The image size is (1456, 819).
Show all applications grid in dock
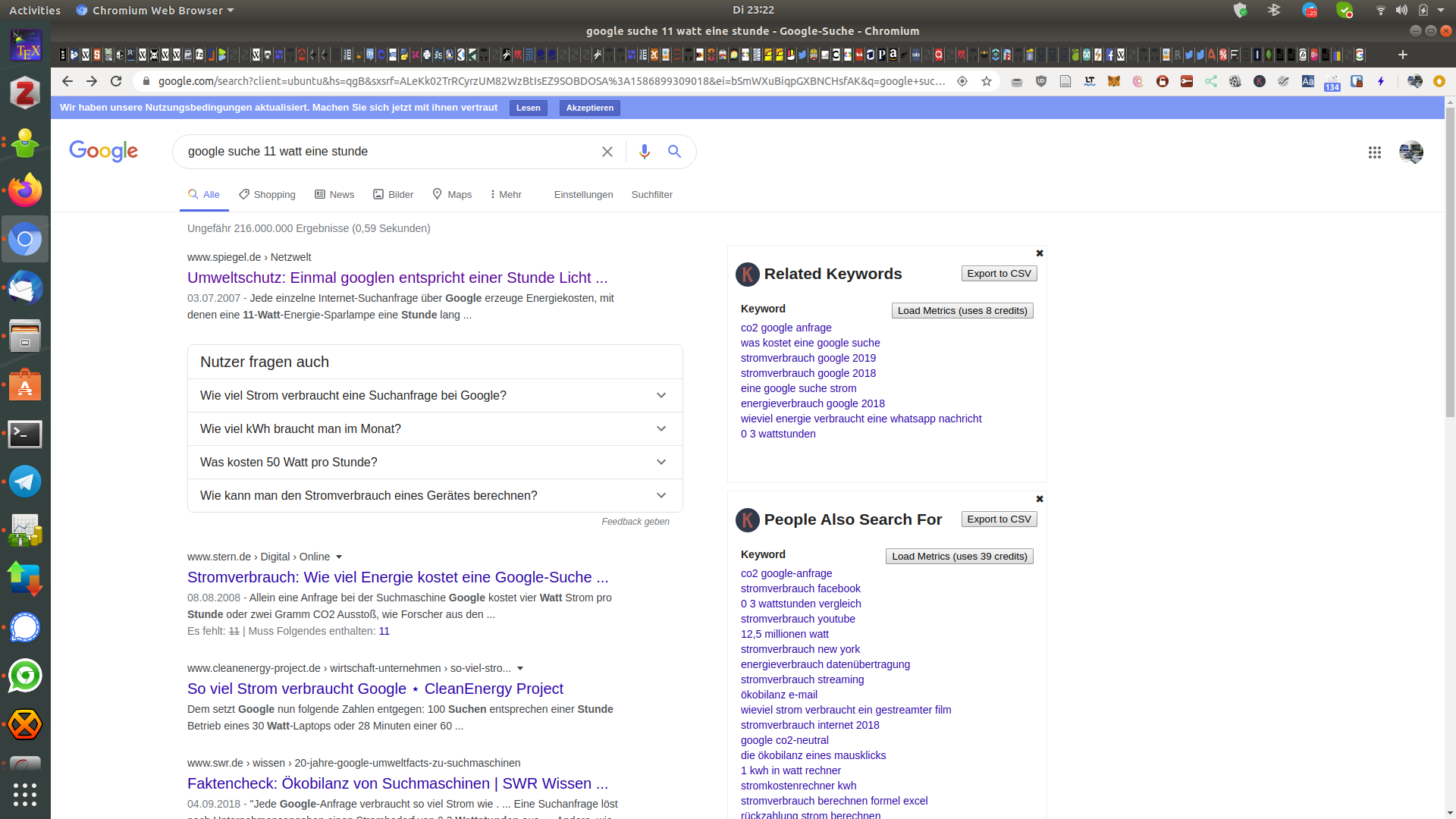[x=25, y=794]
